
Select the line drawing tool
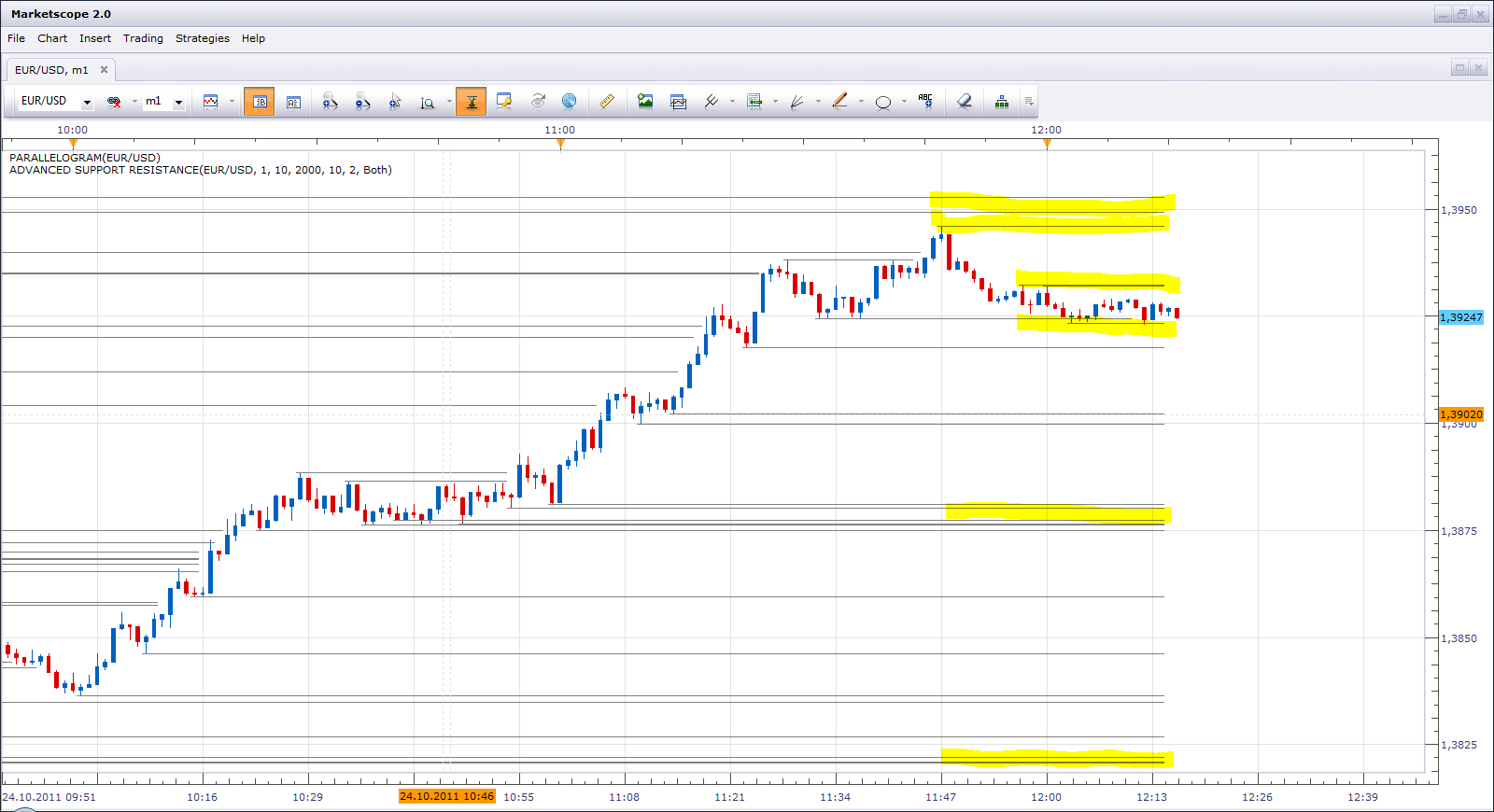[x=712, y=101]
